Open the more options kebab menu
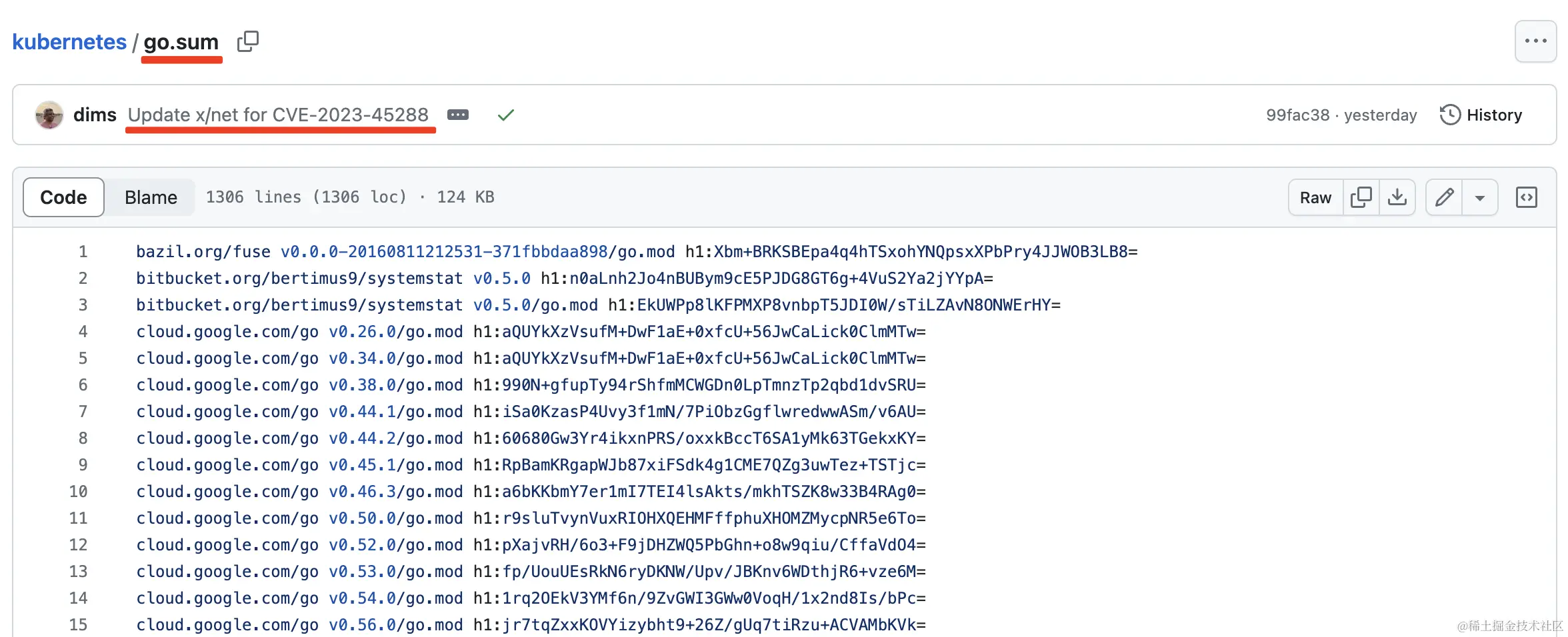Viewport: 1568px width, 637px height. [x=1536, y=41]
